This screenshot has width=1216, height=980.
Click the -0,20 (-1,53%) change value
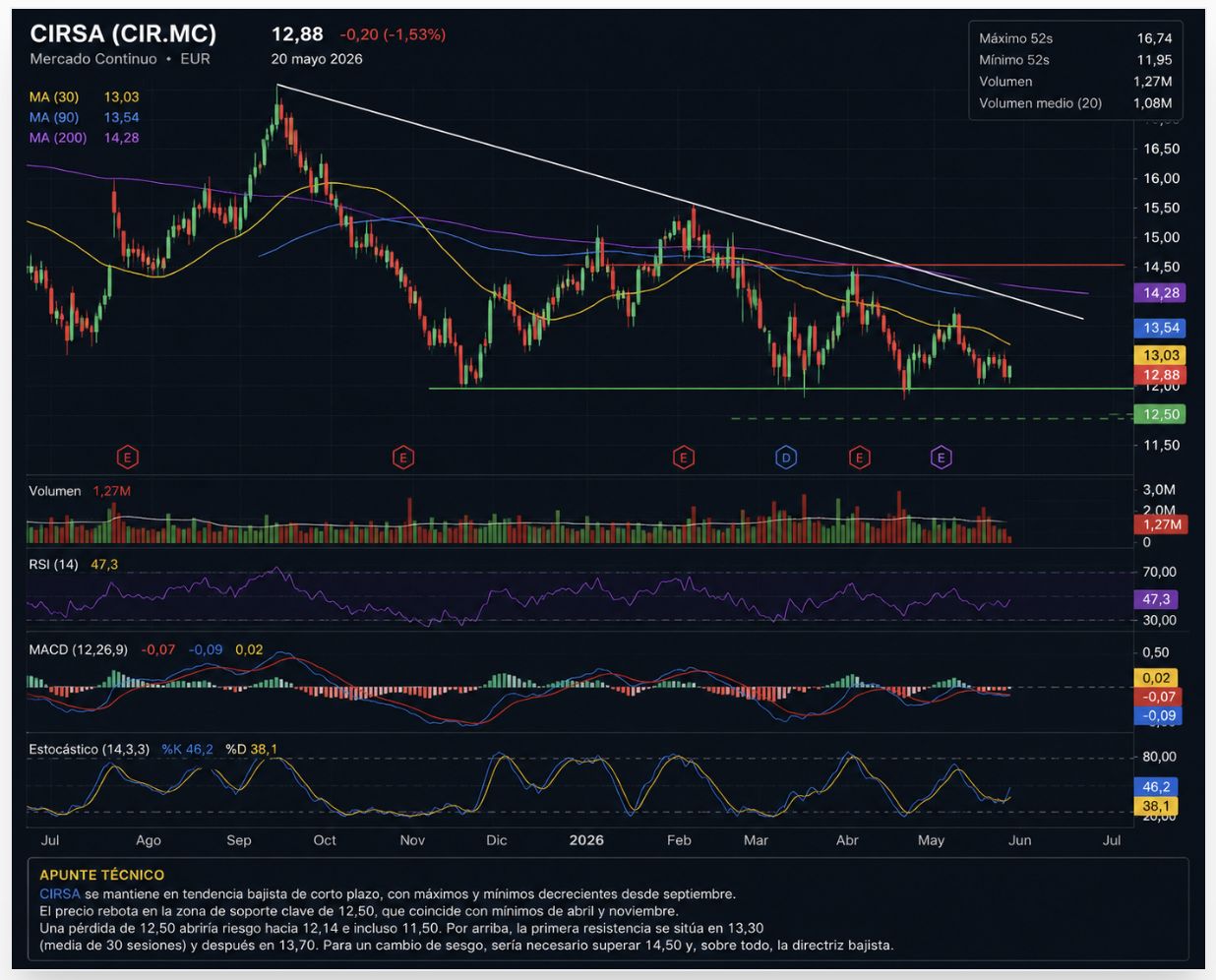[x=393, y=34]
